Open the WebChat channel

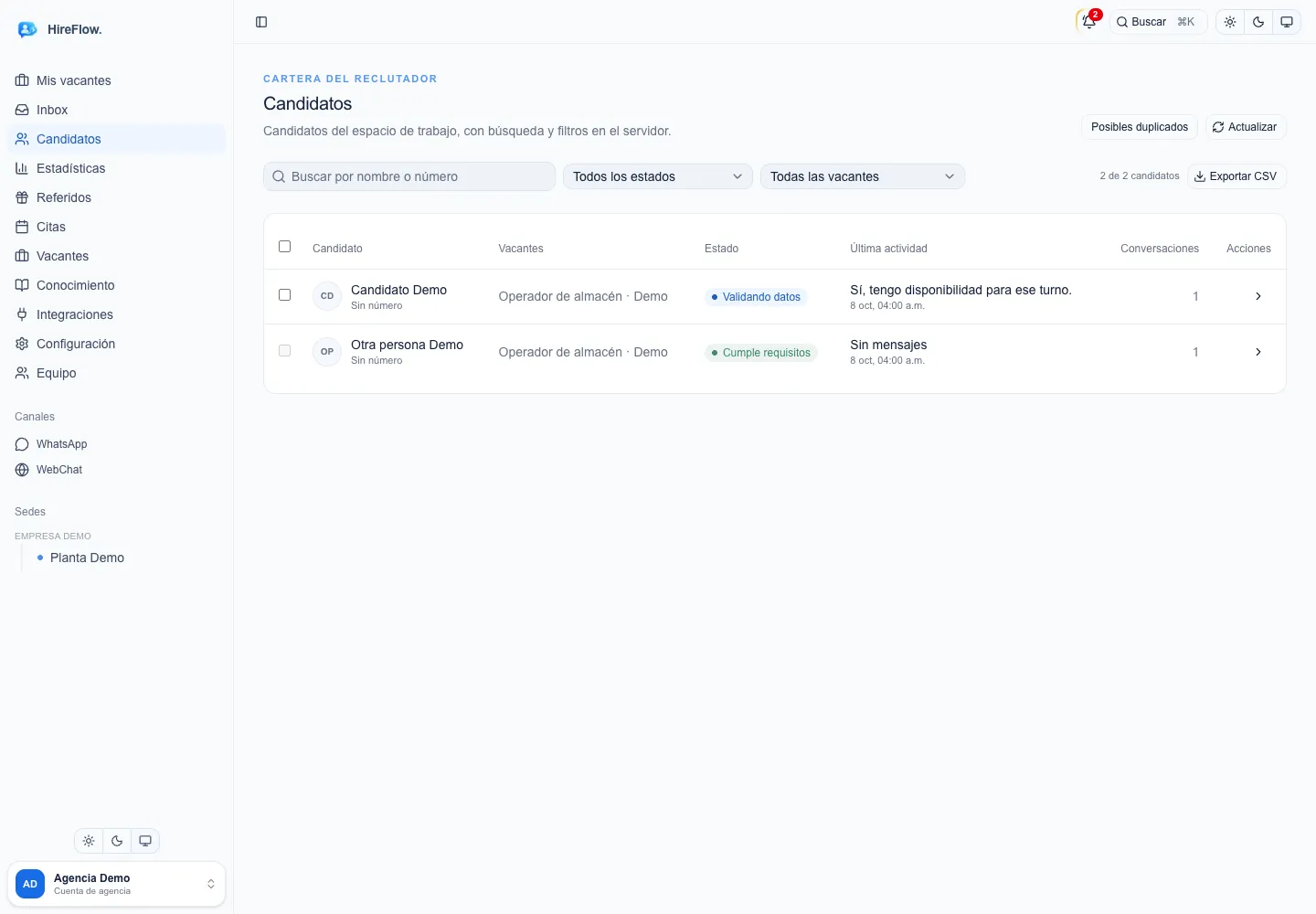point(116,470)
